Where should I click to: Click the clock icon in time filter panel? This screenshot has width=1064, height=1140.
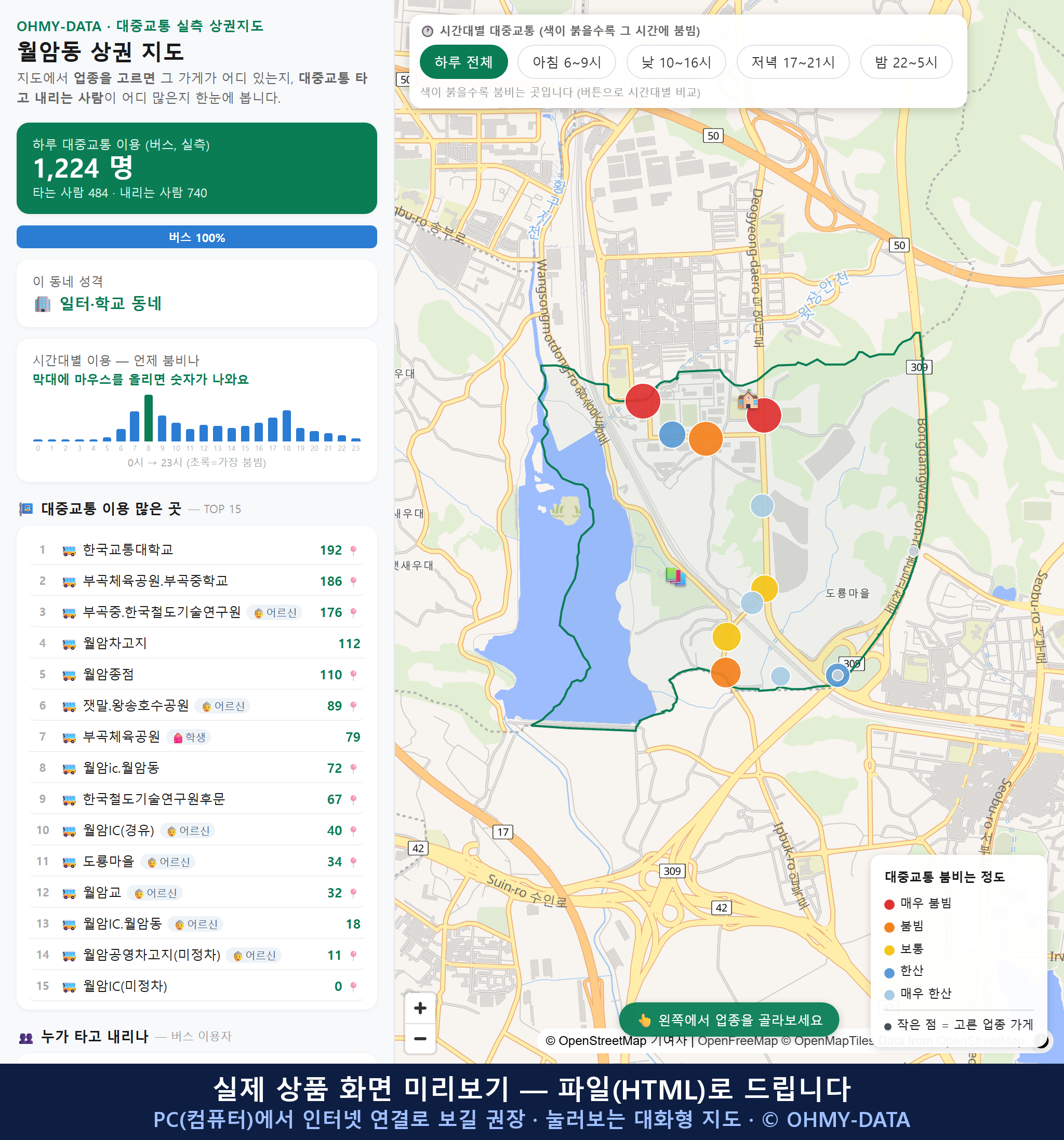[x=428, y=31]
